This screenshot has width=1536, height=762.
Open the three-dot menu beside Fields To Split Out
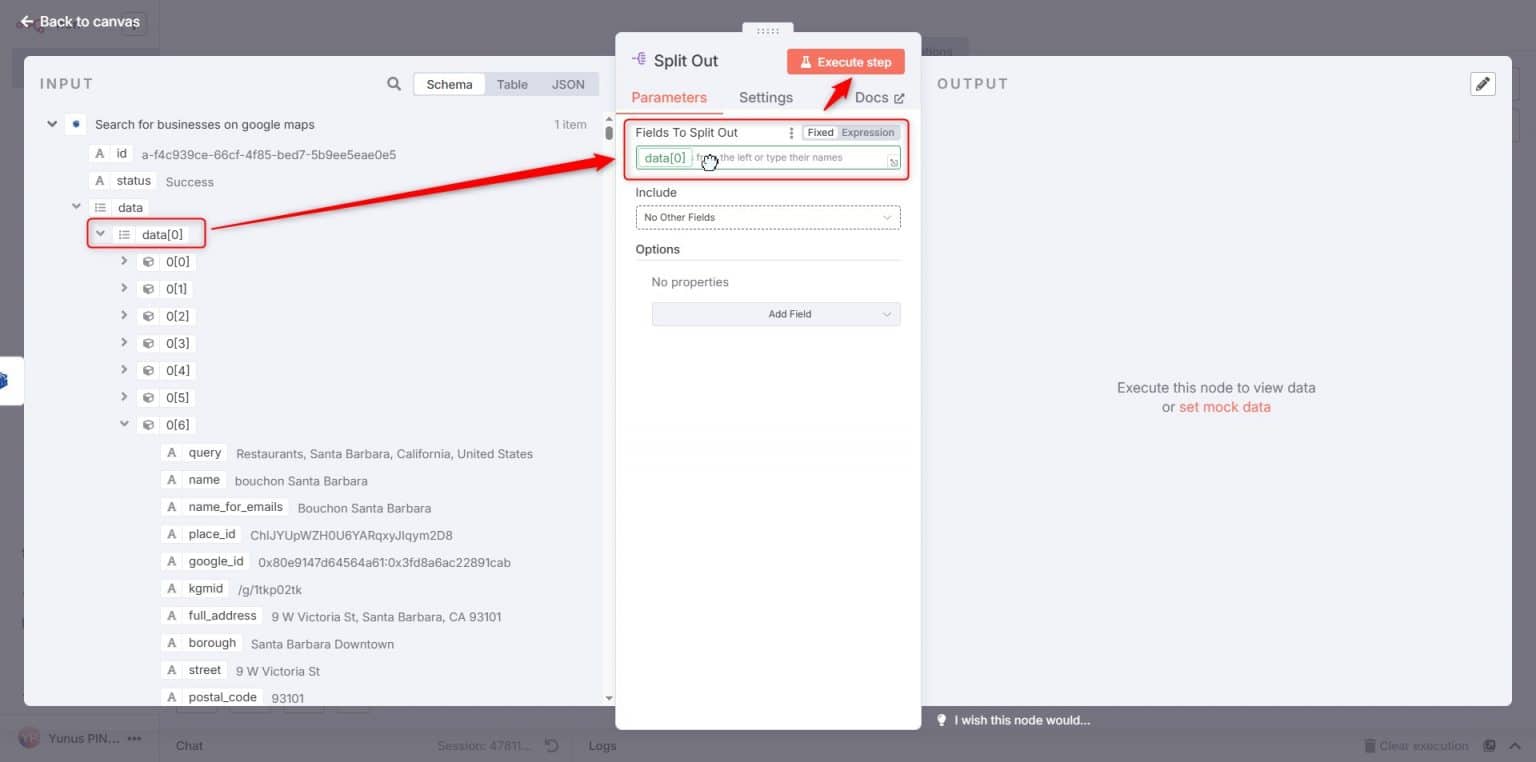(791, 132)
